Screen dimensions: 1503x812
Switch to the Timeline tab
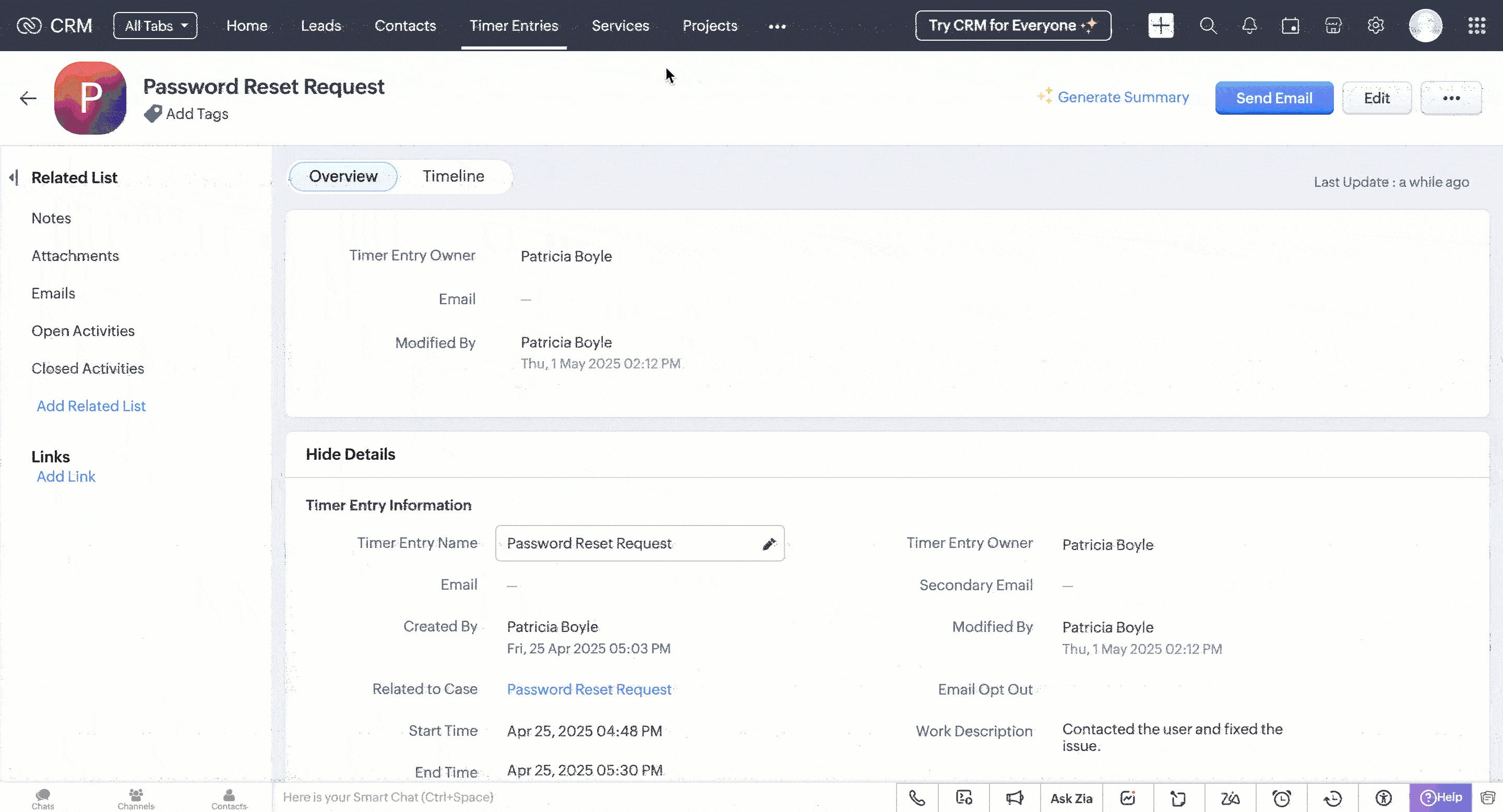click(x=454, y=176)
